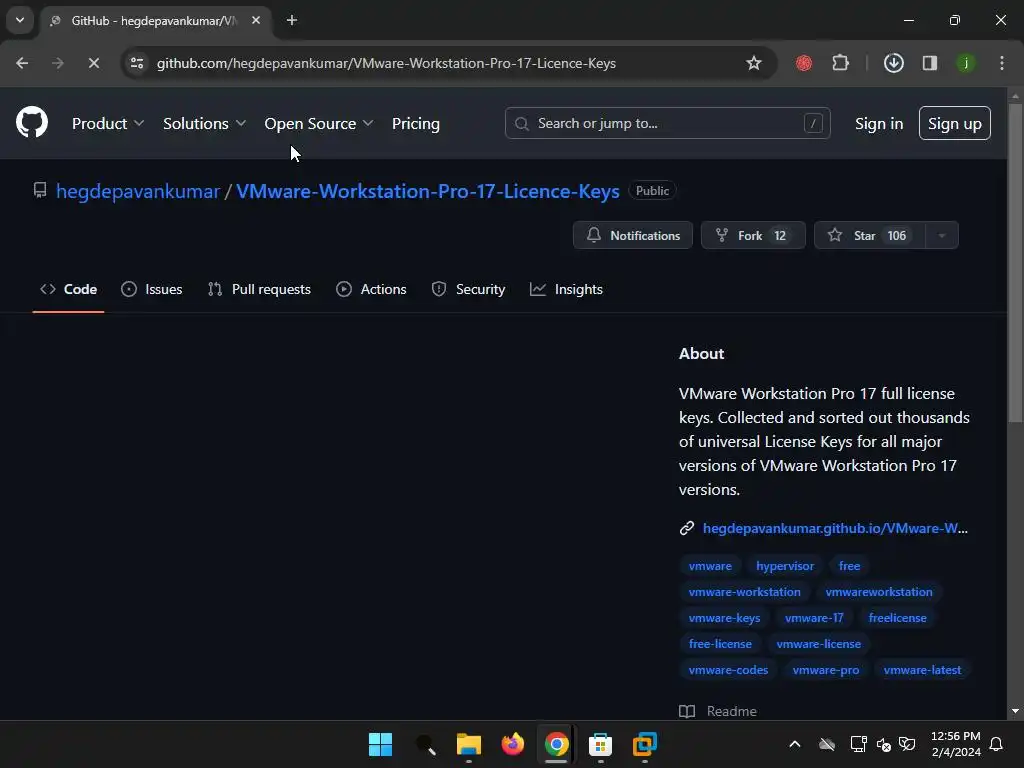Select the vmware-codes topic tag
This screenshot has width=1024, height=768.
tap(728, 670)
